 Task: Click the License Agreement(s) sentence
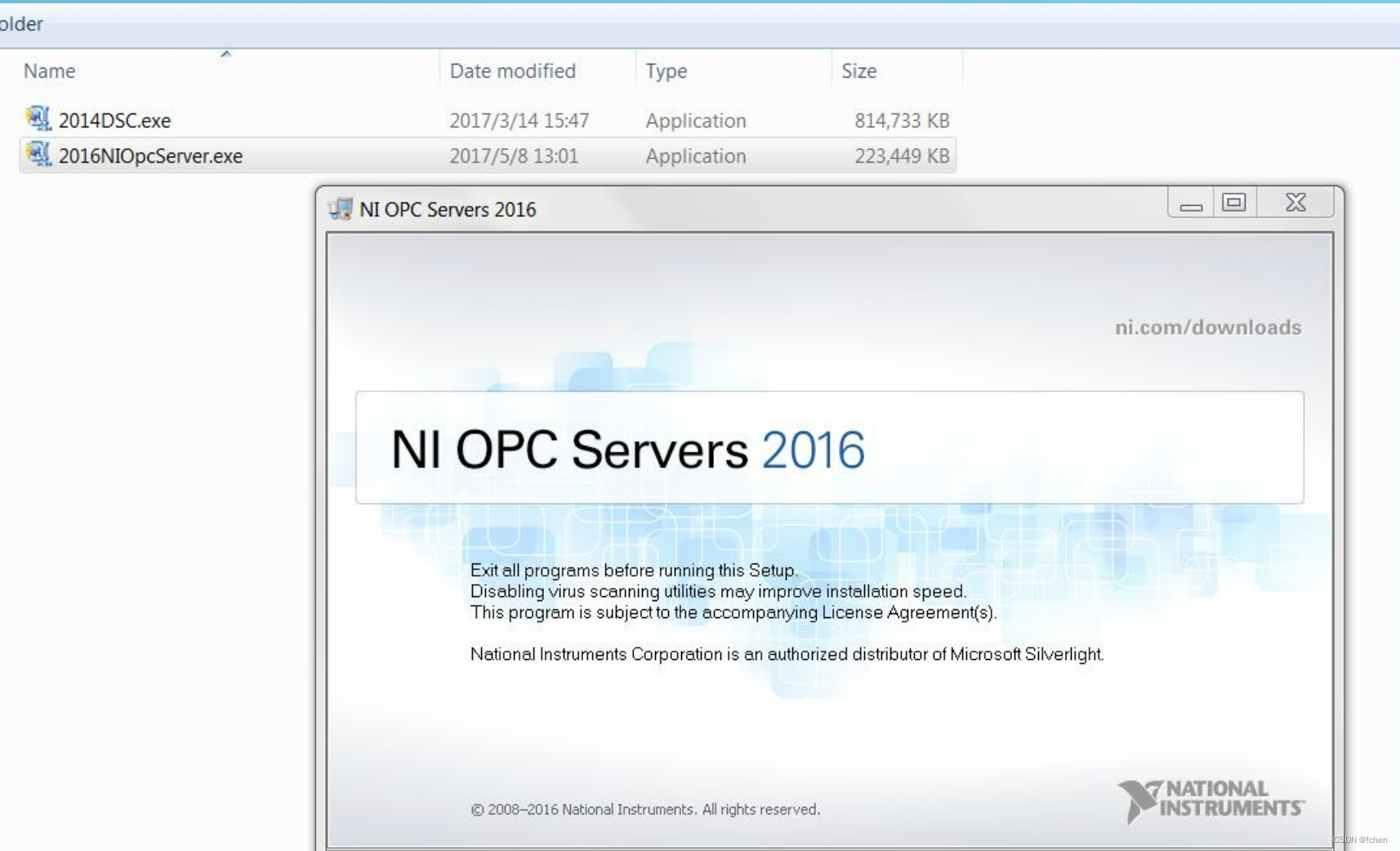click(733, 613)
